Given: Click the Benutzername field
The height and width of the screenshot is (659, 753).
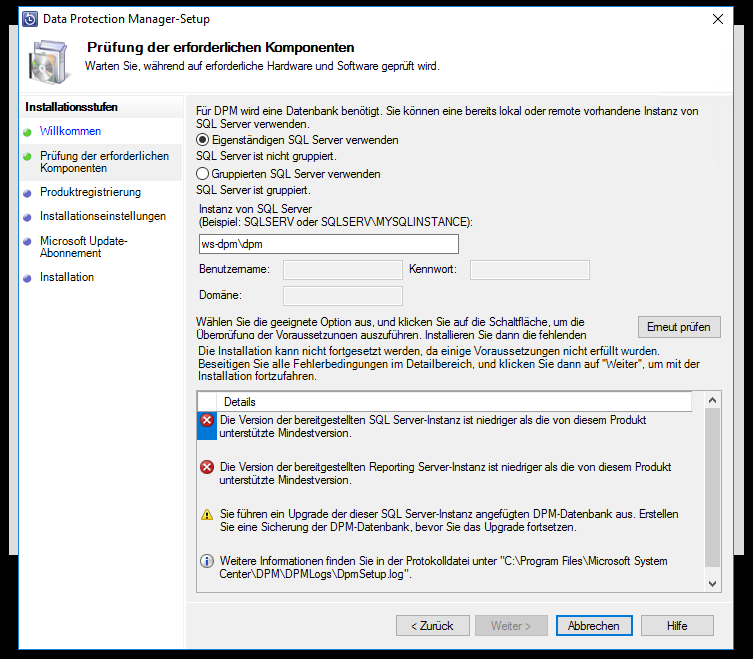Looking at the screenshot, I should click(343, 270).
